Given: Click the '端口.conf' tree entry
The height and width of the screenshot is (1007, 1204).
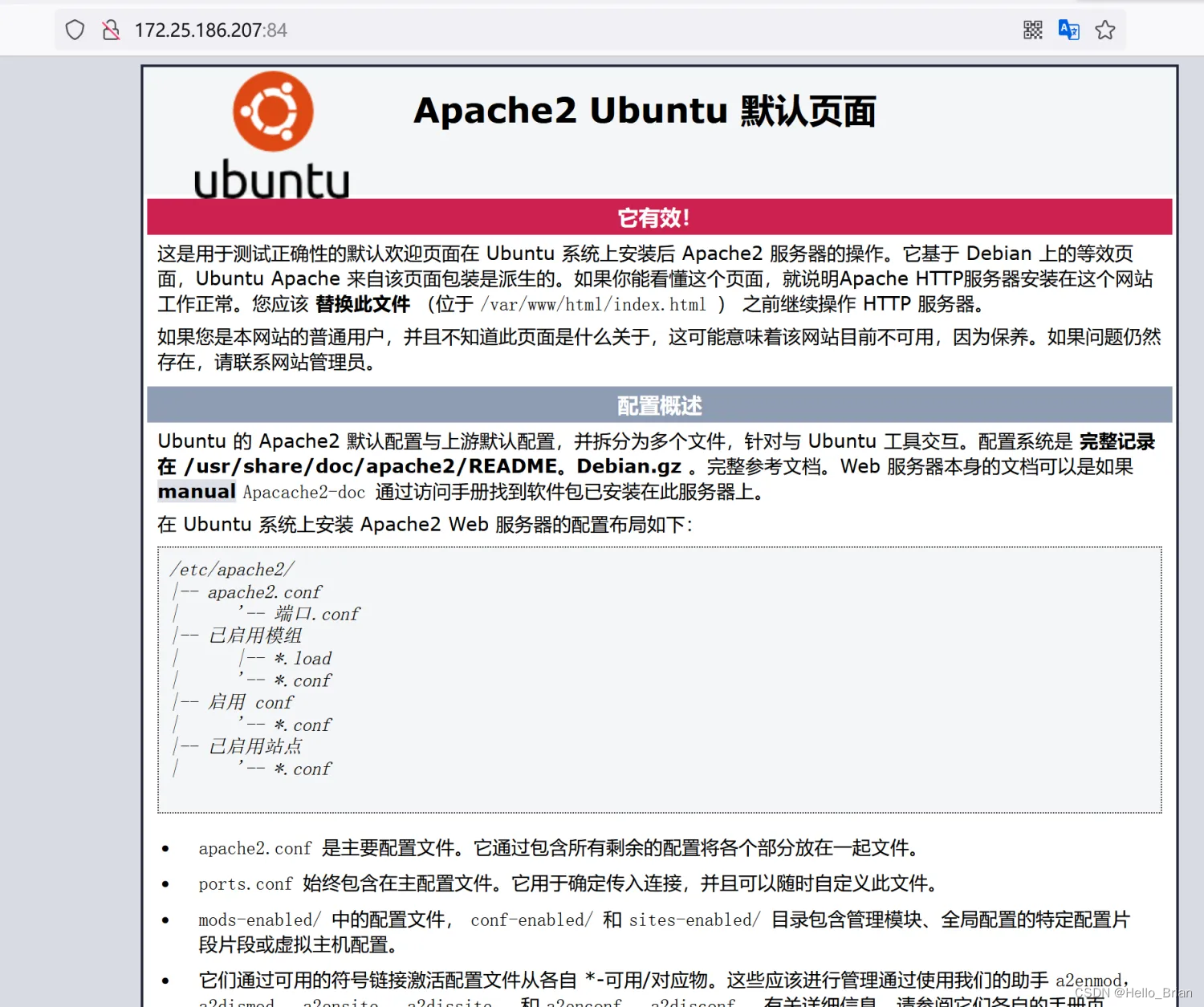Looking at the screenshot, I should [317, 614].
